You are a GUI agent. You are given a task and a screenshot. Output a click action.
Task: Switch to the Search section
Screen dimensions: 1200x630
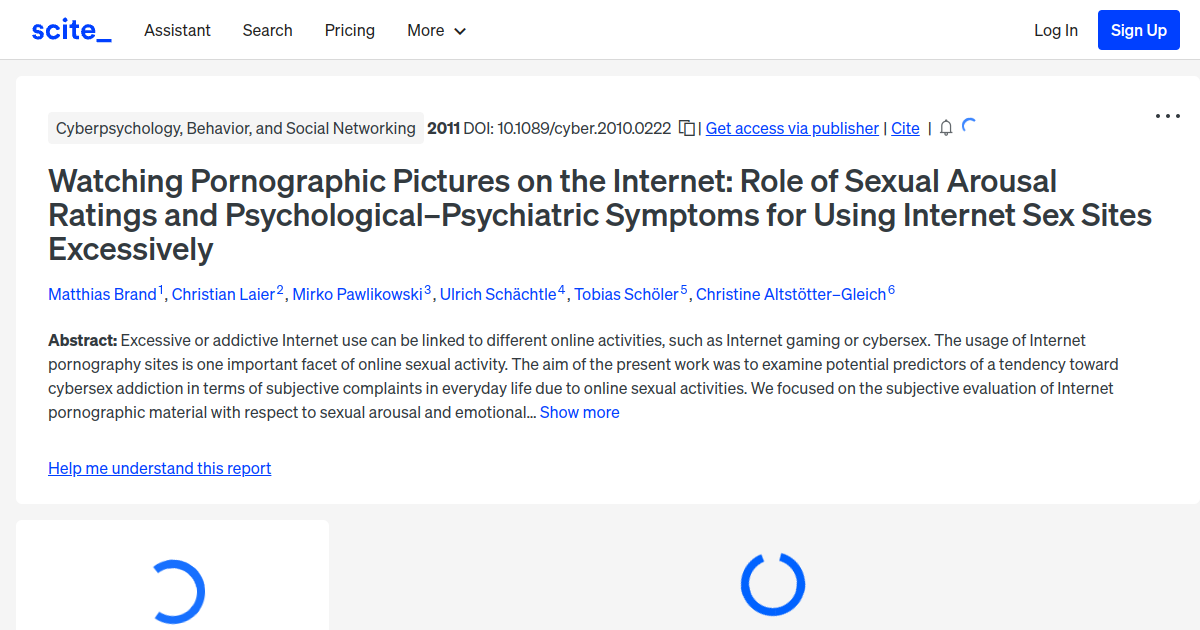tap(267, 31)
